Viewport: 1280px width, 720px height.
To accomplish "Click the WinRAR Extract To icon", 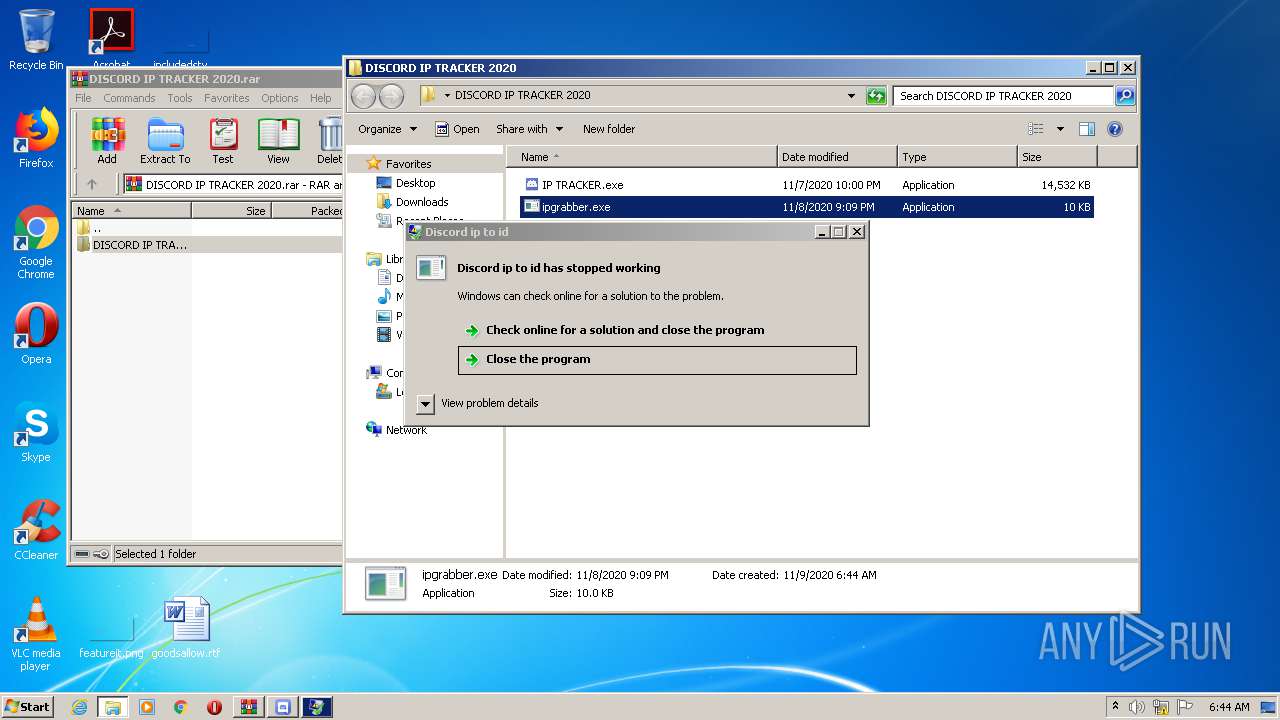I will click(x=165, y=141).
